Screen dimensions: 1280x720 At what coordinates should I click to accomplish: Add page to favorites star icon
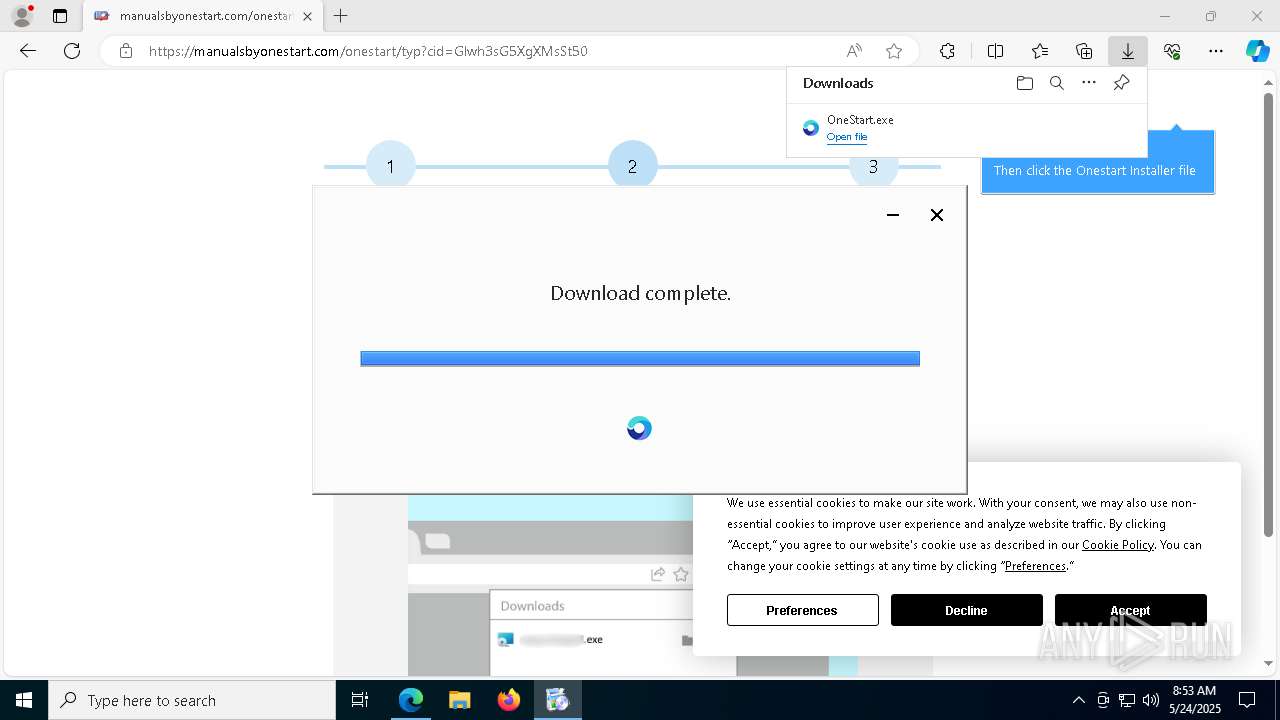894,51
